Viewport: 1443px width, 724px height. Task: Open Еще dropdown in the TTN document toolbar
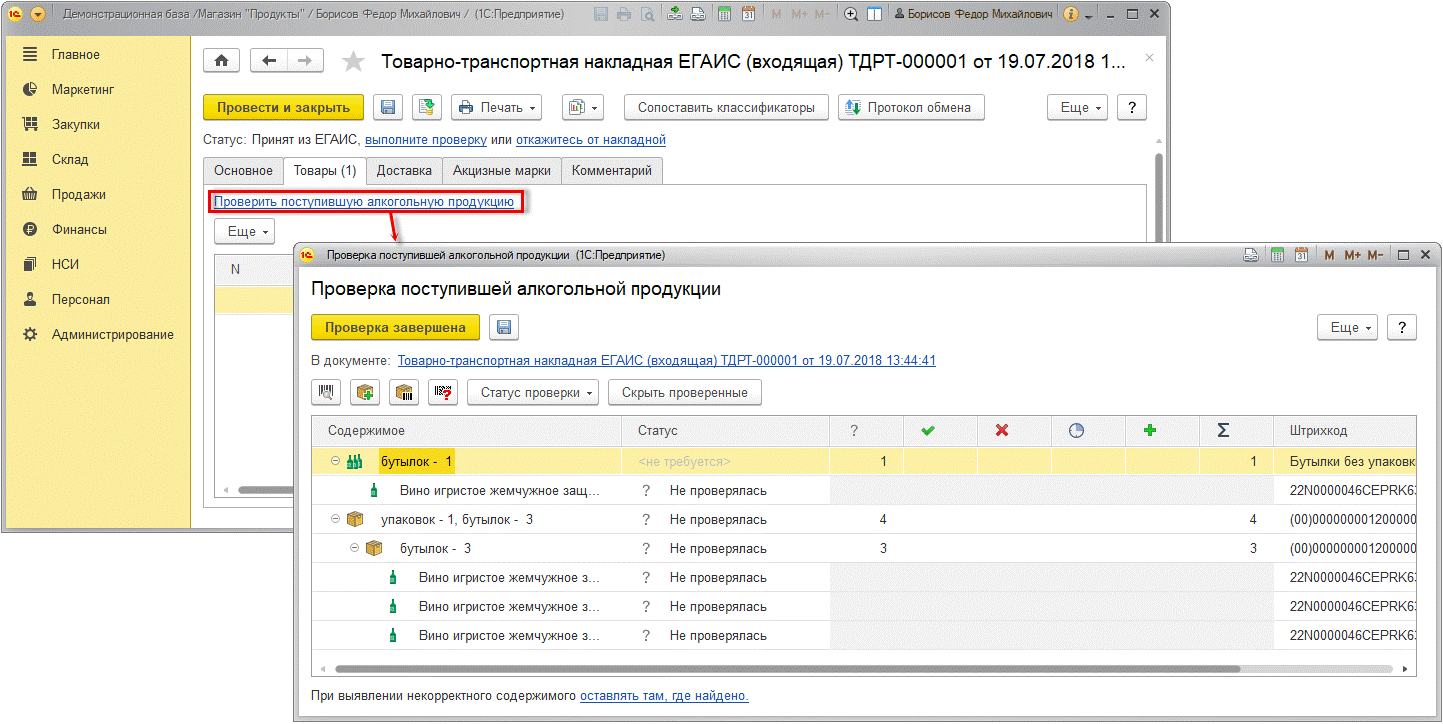(x=1078, y=107)
